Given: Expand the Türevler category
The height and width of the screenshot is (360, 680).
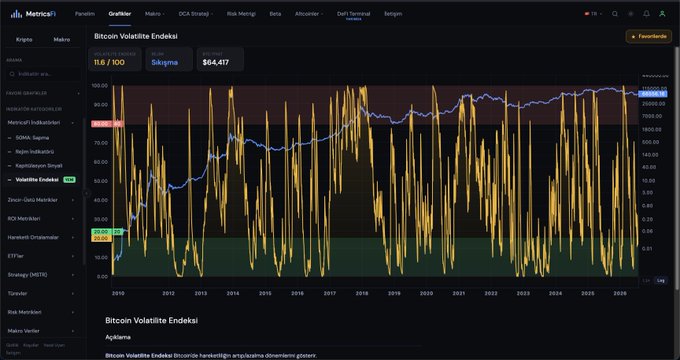Looking at the screenshot, I should 41,293.
